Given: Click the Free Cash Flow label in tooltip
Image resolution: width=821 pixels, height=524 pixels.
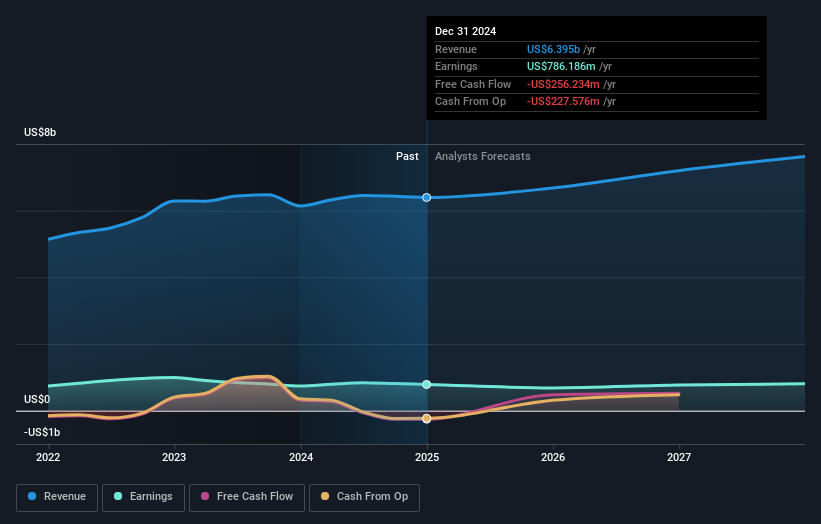Looking at the screenshot, I should 473,84.
